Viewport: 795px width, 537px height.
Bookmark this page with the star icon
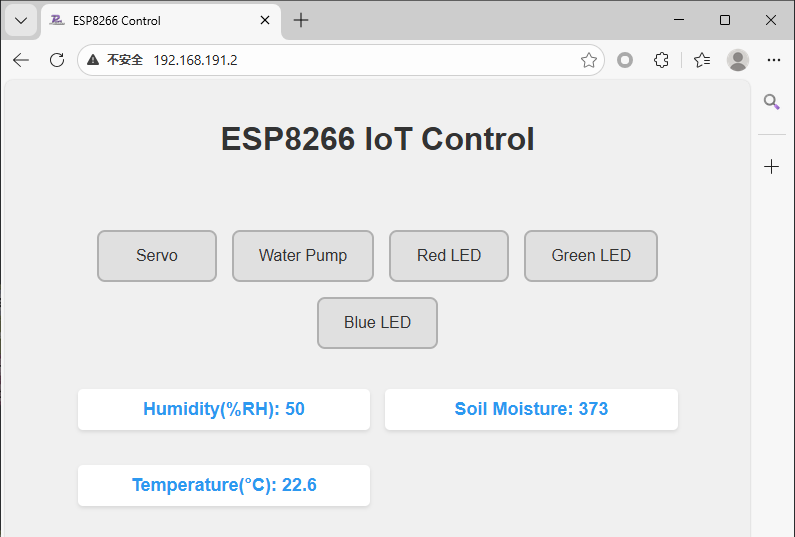coord(588,60)
